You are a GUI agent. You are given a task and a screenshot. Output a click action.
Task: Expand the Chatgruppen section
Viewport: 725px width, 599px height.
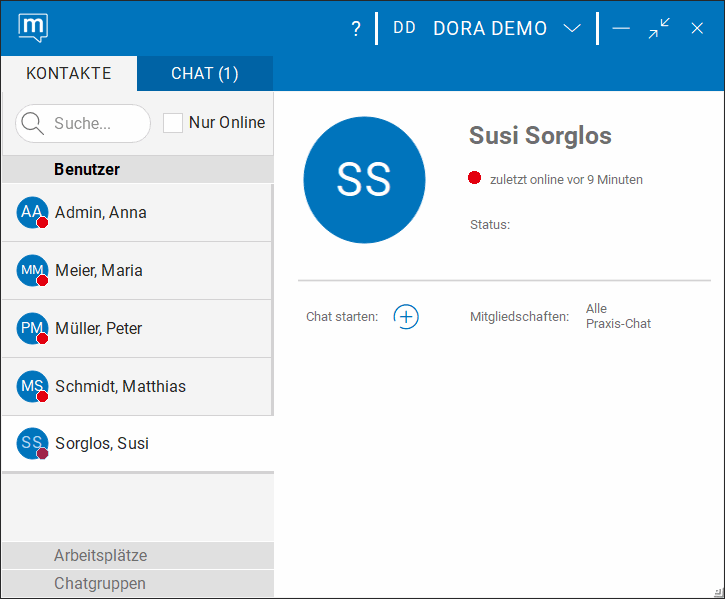click(138, 584)
